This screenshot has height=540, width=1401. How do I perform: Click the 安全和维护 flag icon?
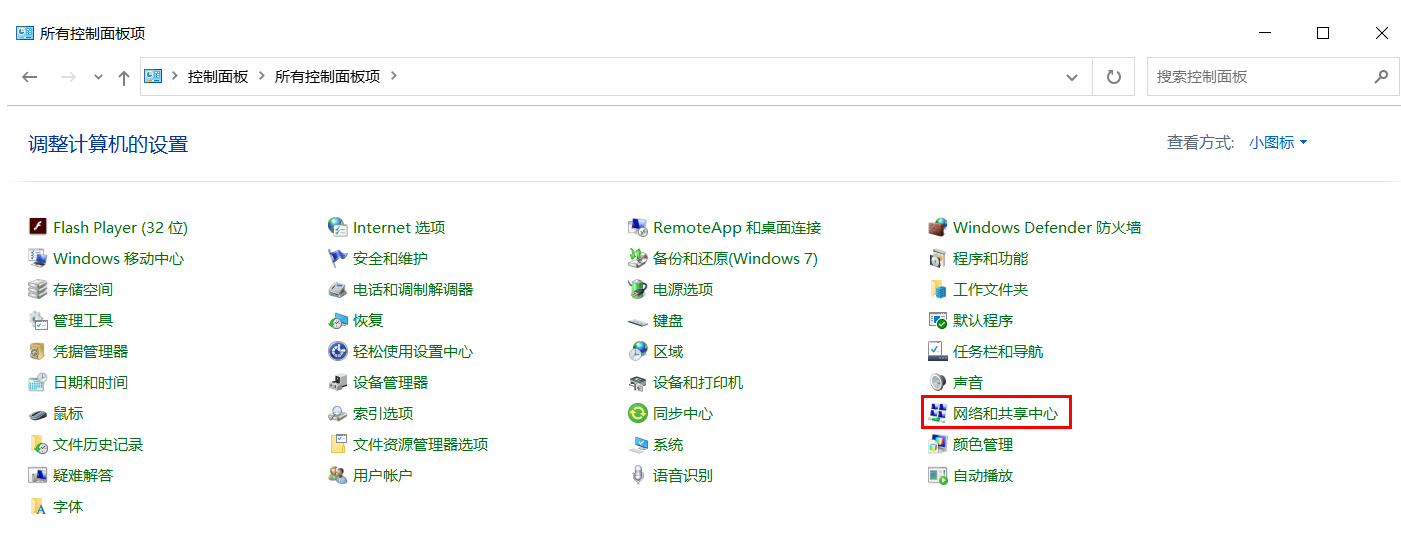(338, 258)
